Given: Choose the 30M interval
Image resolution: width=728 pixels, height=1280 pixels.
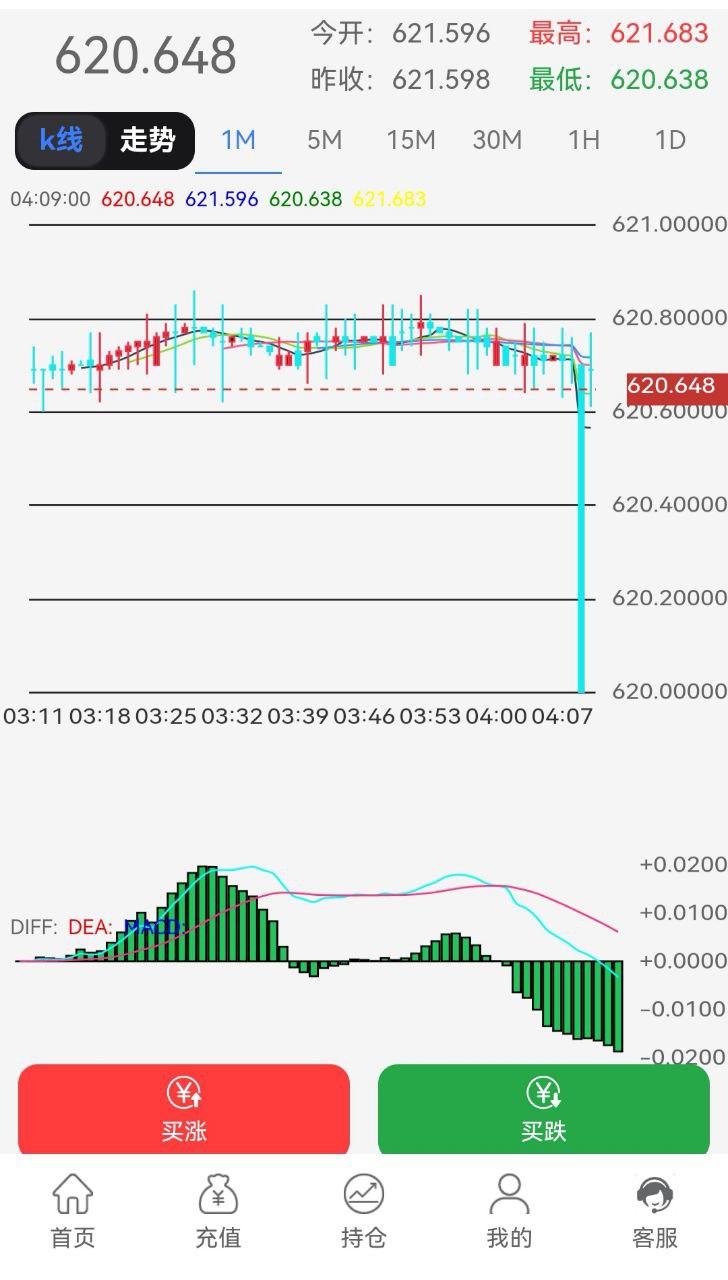Looking at the screenshot, I should pyautogui.click(x=497, y=140).
